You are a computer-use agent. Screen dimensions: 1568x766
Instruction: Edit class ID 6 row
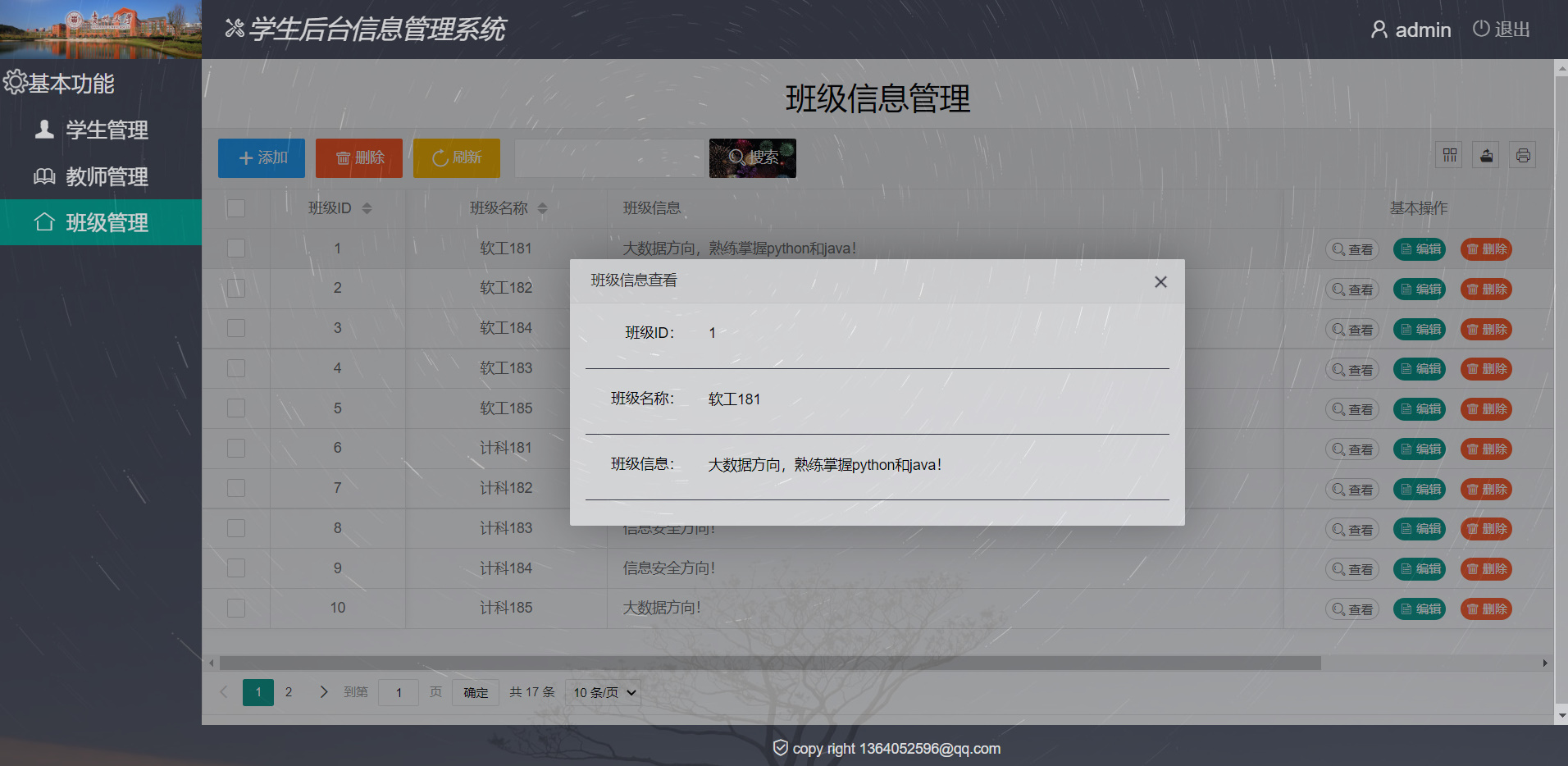coord(1420,449)
